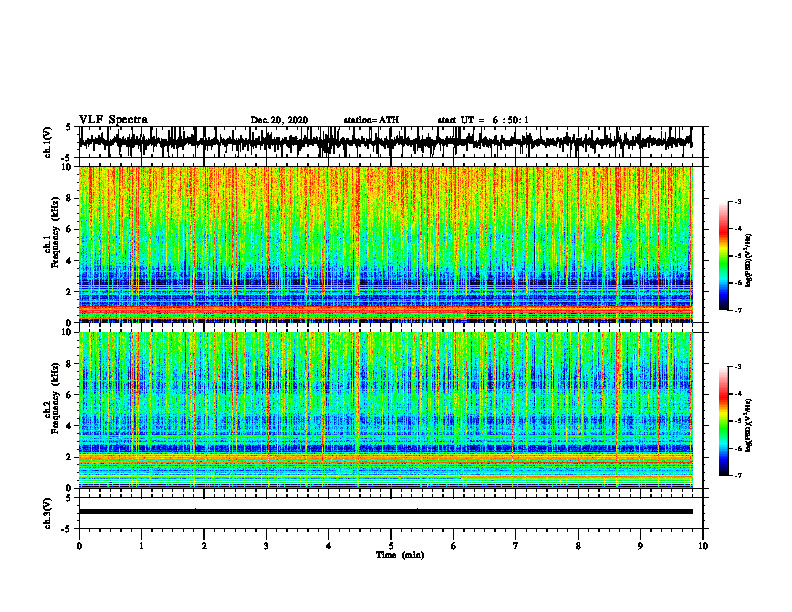The image size is (792, 612).
Task: Click time axis tick label '8'
Action: 578,546
